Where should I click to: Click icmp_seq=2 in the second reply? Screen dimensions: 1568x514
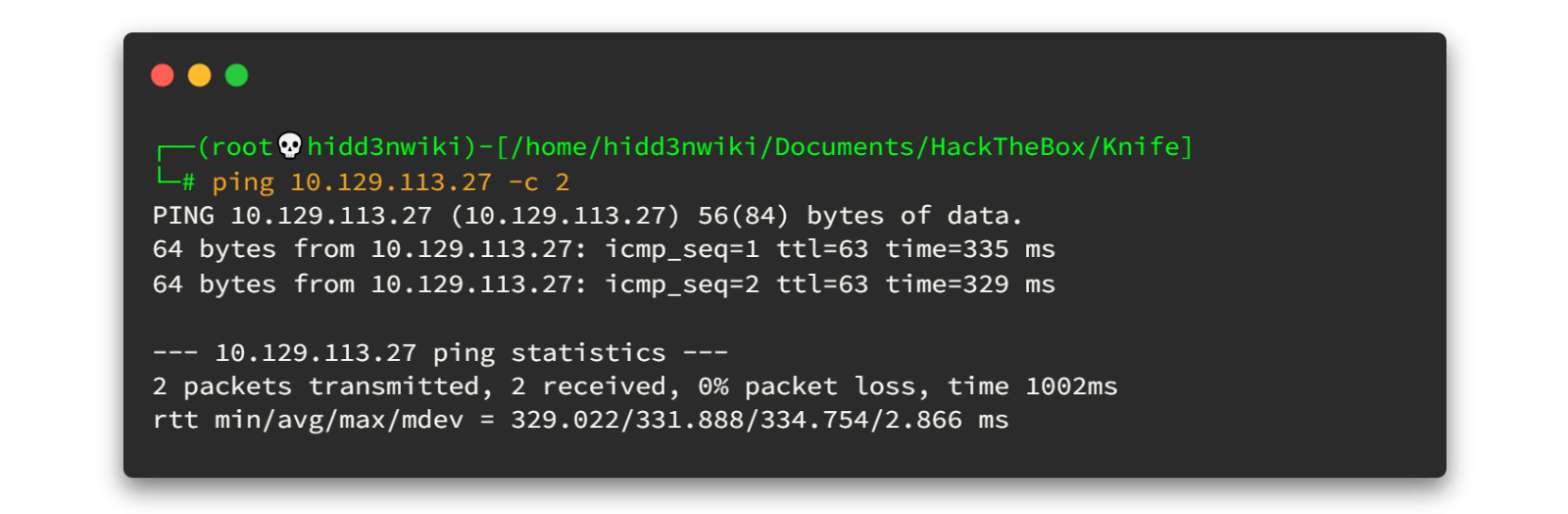682,284
